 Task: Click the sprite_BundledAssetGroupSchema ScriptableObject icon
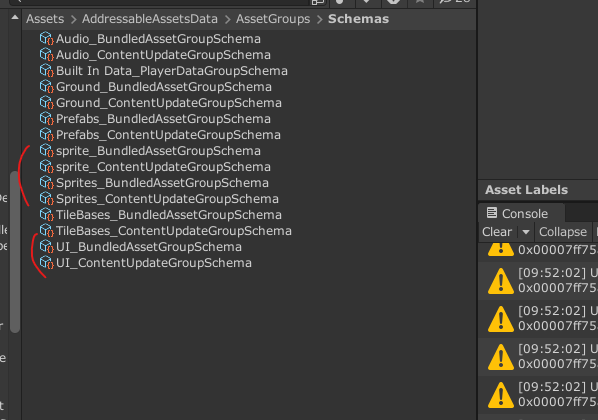(47, 151)
